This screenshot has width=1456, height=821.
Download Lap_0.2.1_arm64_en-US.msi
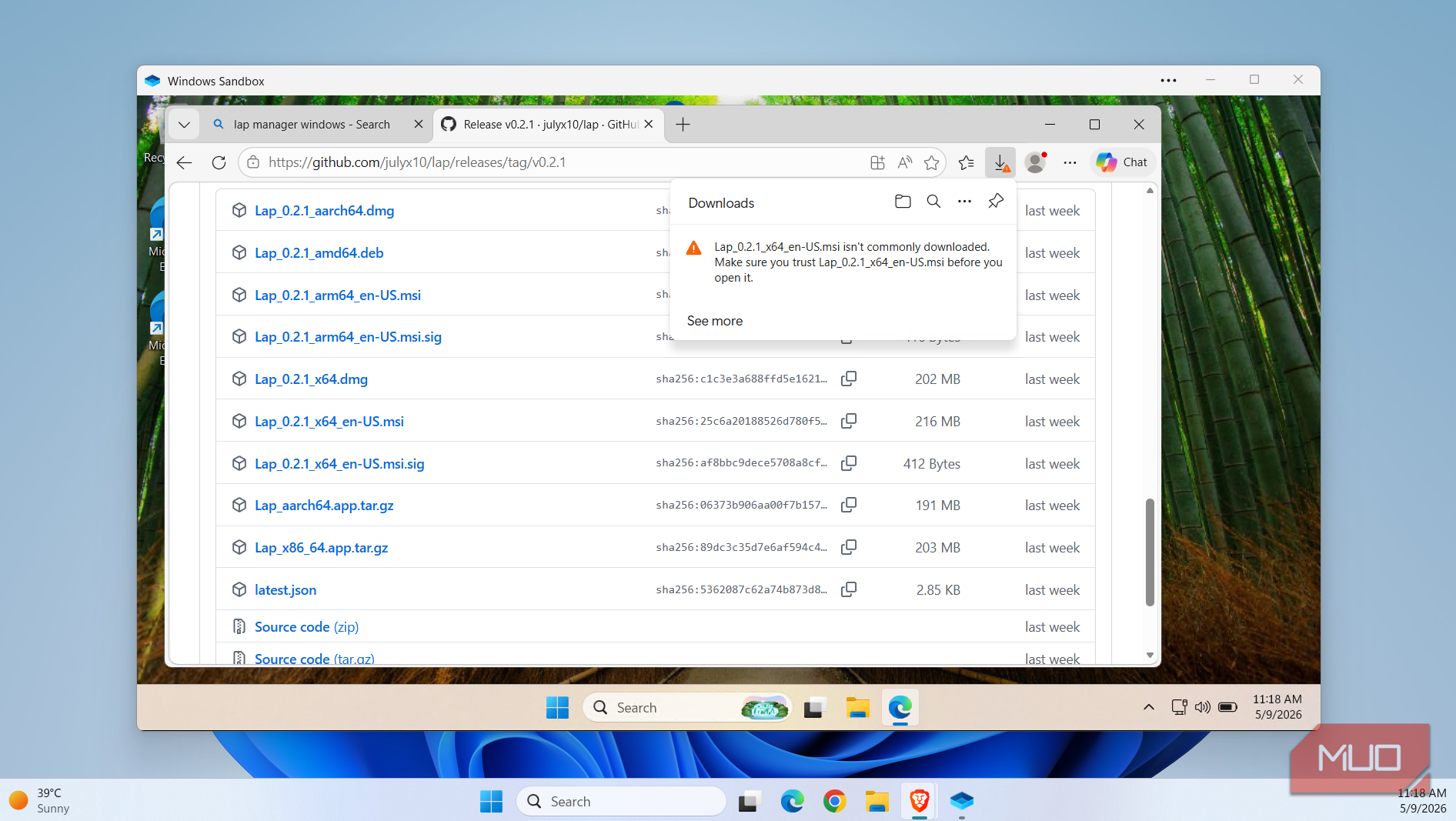coord(337,295)
